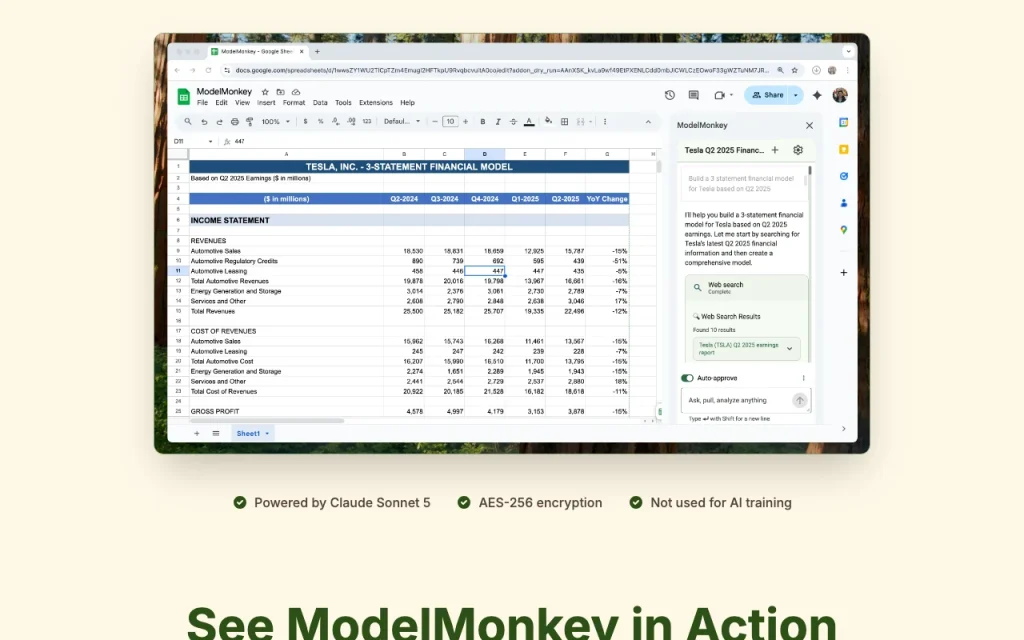Click the browser address bar in the screenshot
1024x640 pixels.
502,71
